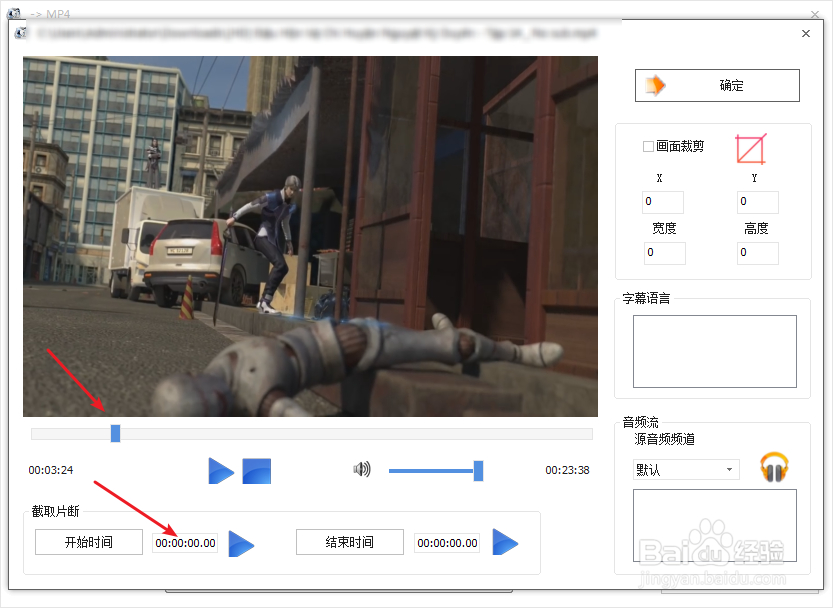The image size is (833, 608).
Task: Open the 源音频频道 默认 dropdown
Action: pyautogui.click(x=686, y=469)
